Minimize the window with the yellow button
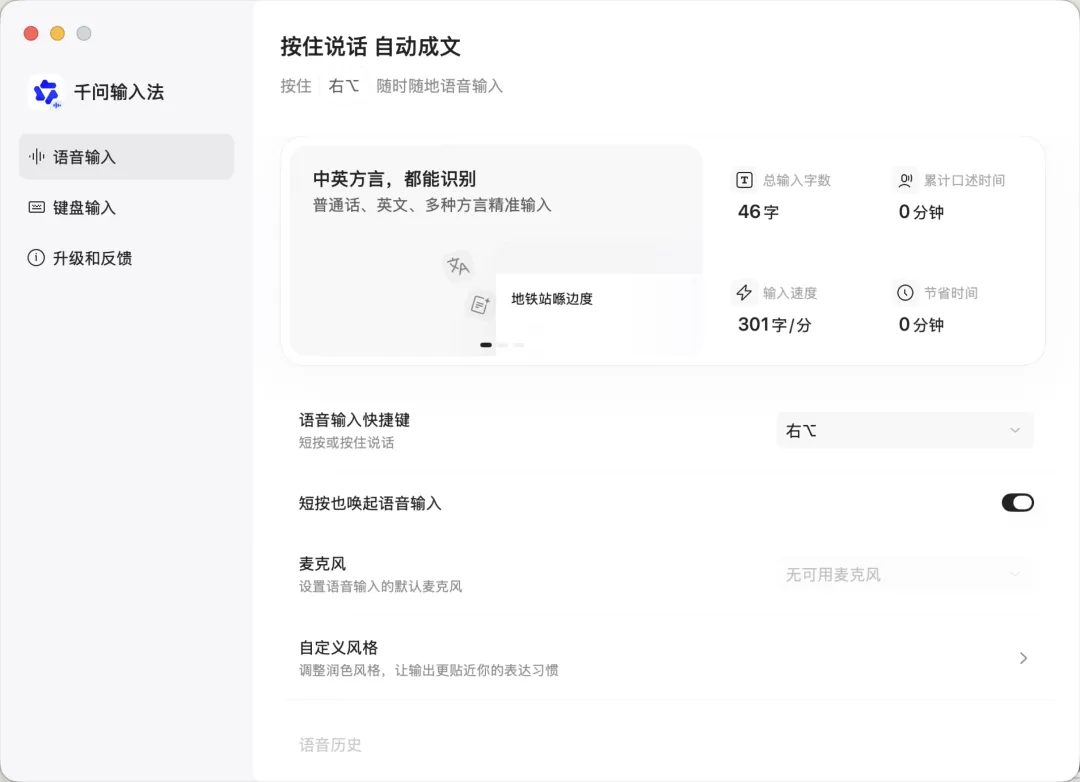The height and width of the screenshot is (782, 1080). 57,33
